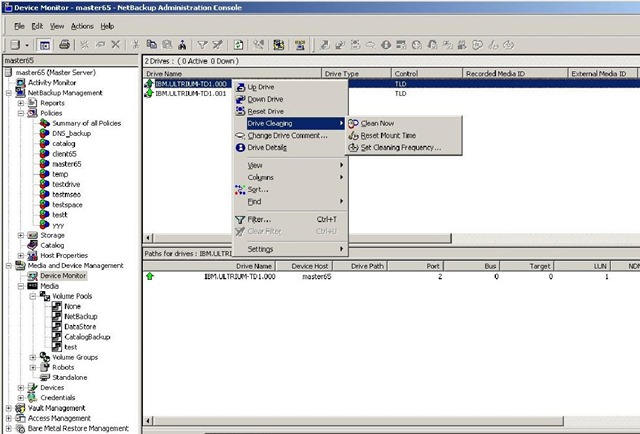Screen dimensions: 640x434
Task: Open the Edit menu
Action: click(37, 26)
